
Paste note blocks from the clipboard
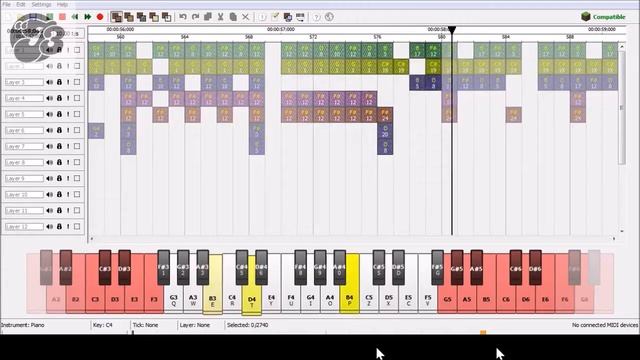[233, 17]
